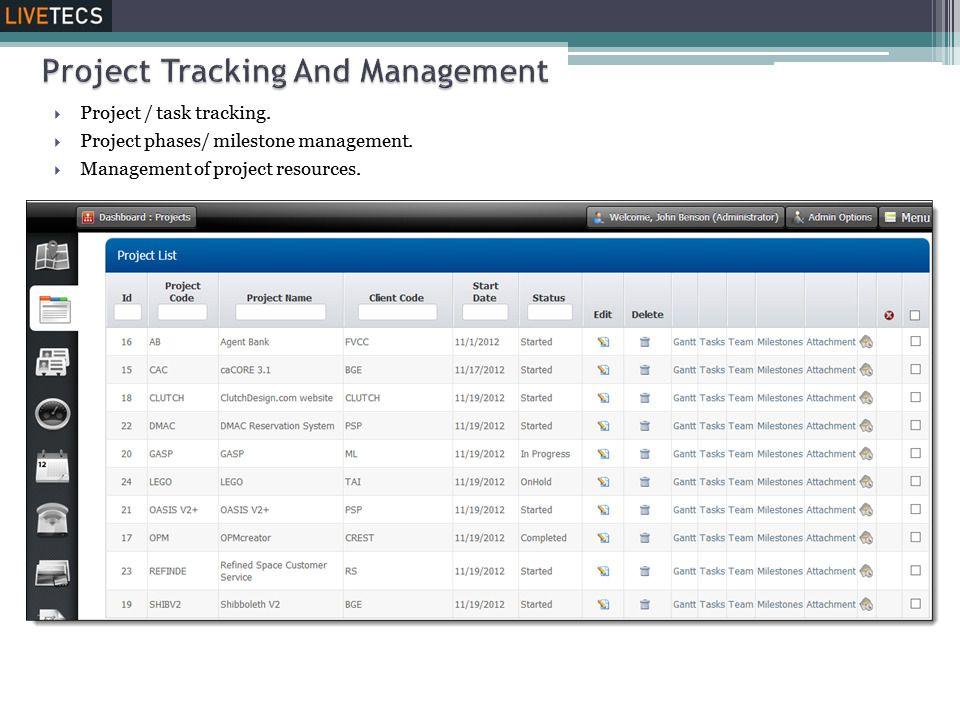Click the '11/17/2012' date cell
The height and width of the screenshot is (720, 960).
pos(479,370)
